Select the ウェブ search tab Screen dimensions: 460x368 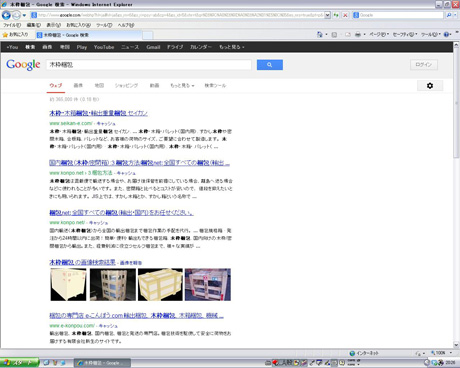[x=56, y=85]
